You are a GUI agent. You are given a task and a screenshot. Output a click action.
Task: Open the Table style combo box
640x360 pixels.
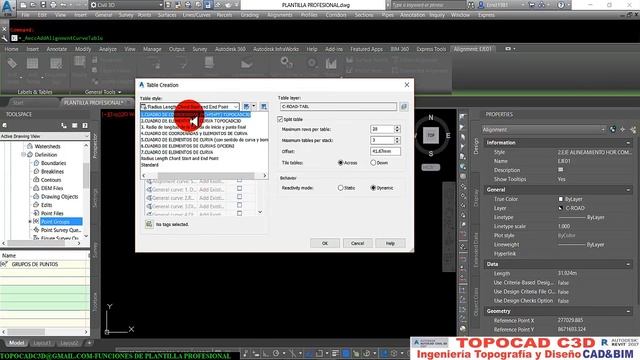(x=190, y=107)
